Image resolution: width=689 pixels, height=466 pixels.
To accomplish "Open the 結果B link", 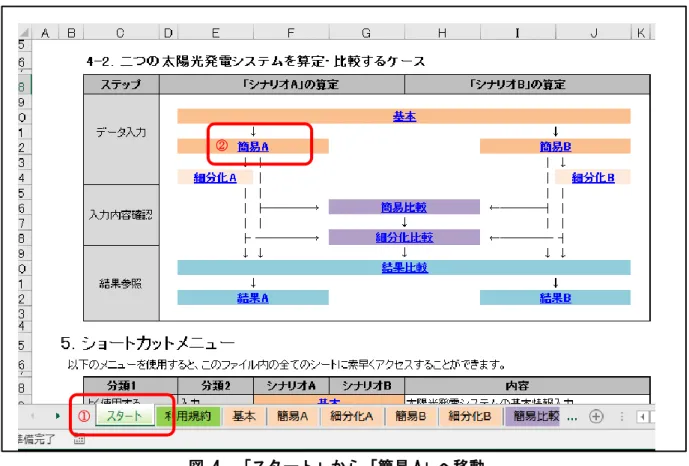I will click(x=555, y=298).
